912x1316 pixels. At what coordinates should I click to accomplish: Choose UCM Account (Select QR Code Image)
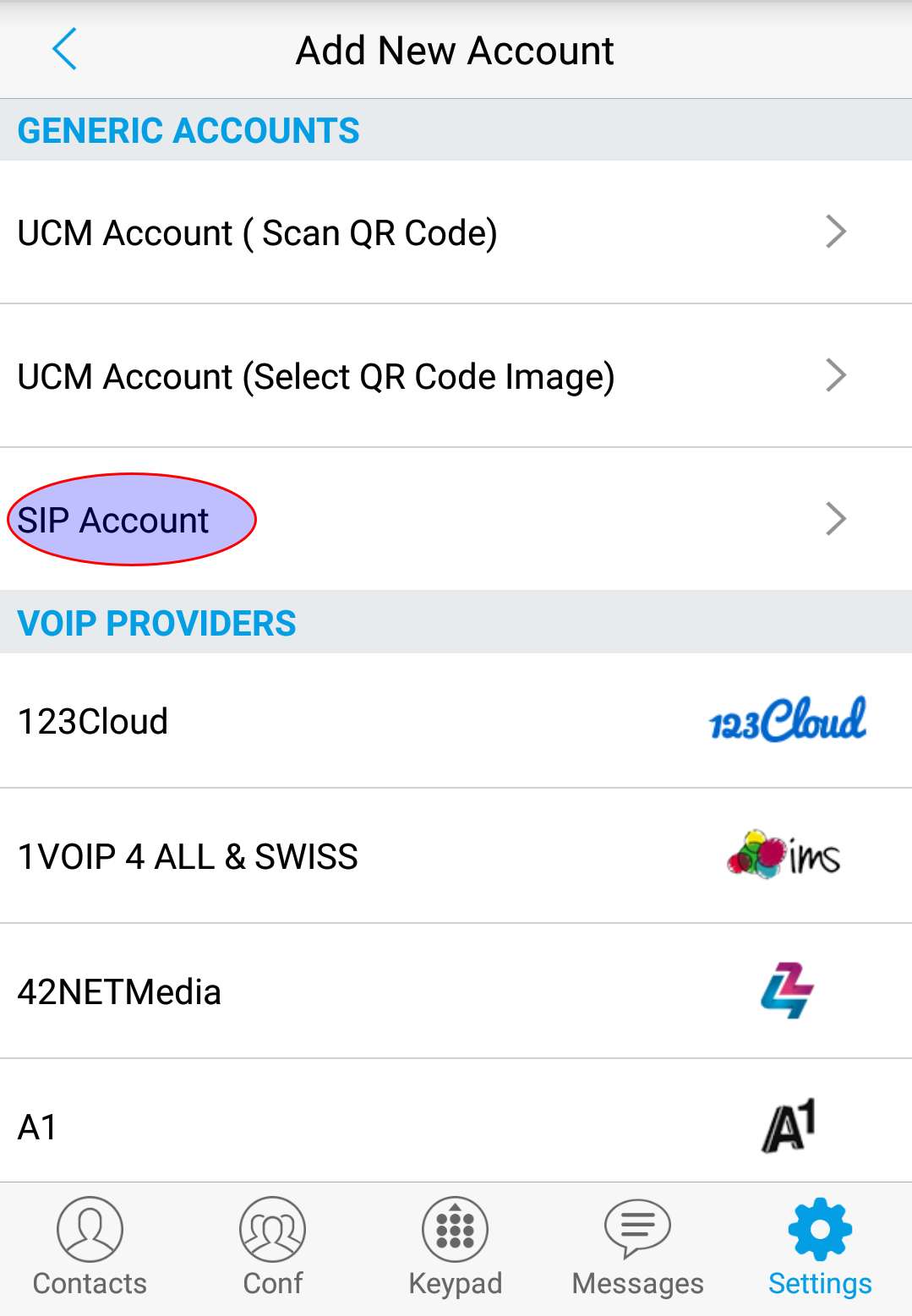(x=456, y=376)
